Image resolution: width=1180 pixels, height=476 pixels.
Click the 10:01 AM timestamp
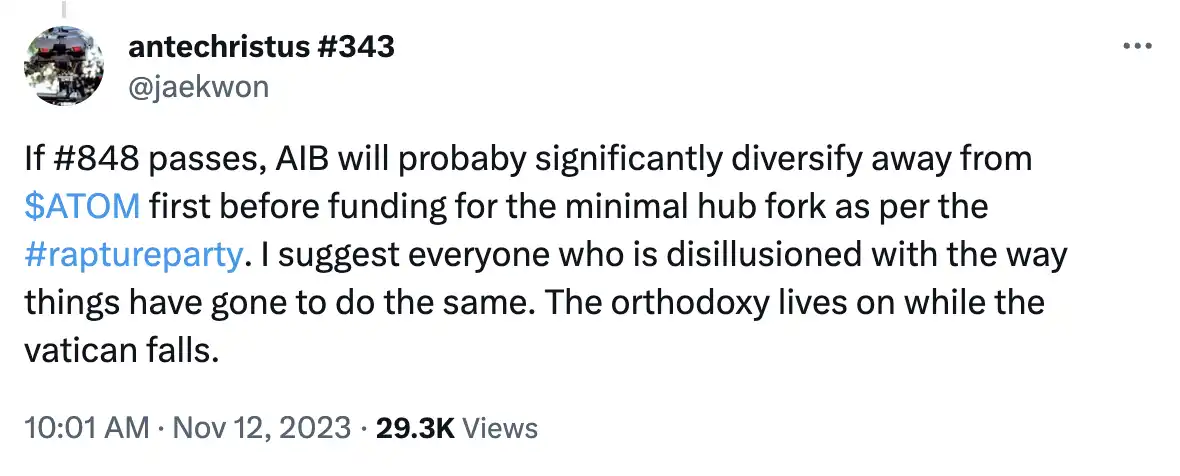pyautogui.click(x=85, y=429)
